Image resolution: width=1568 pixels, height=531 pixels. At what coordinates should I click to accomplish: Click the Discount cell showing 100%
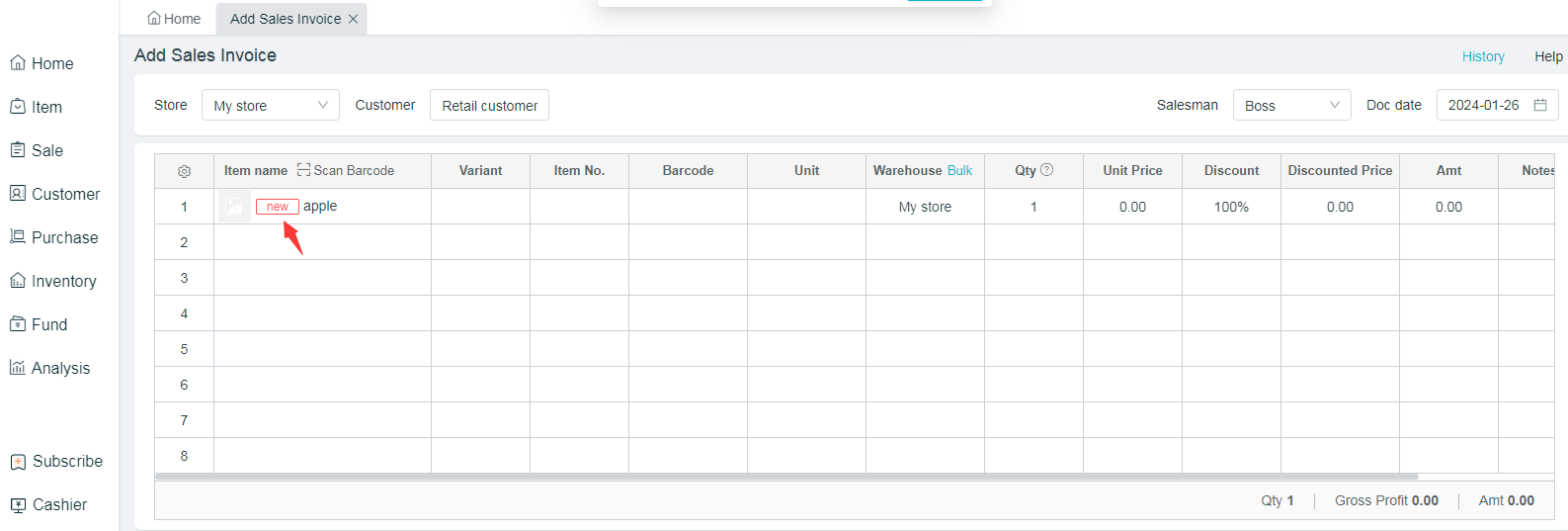point(1231,207)
